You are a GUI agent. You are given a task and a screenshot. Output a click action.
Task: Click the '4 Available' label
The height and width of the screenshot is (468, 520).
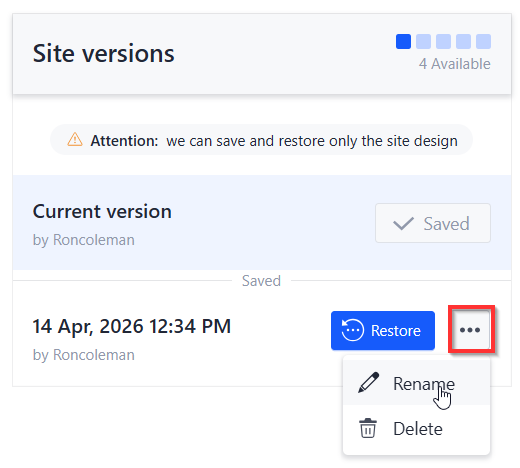(x=454, y=64)
